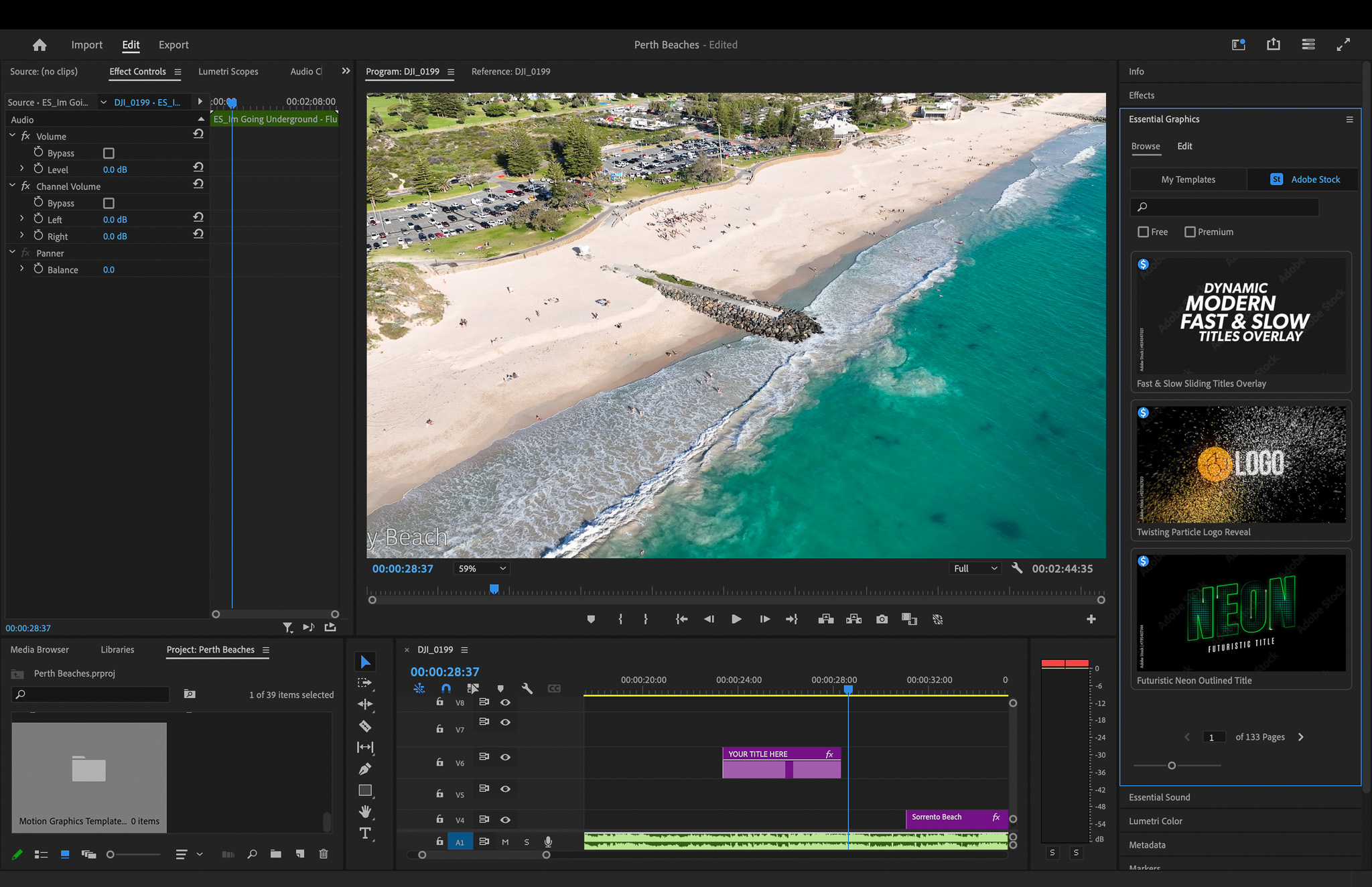The height and width of the screenshot is (887, 1372).
Task: Open the Lumetri Scopes tab
Action: [x=228, y=72]
